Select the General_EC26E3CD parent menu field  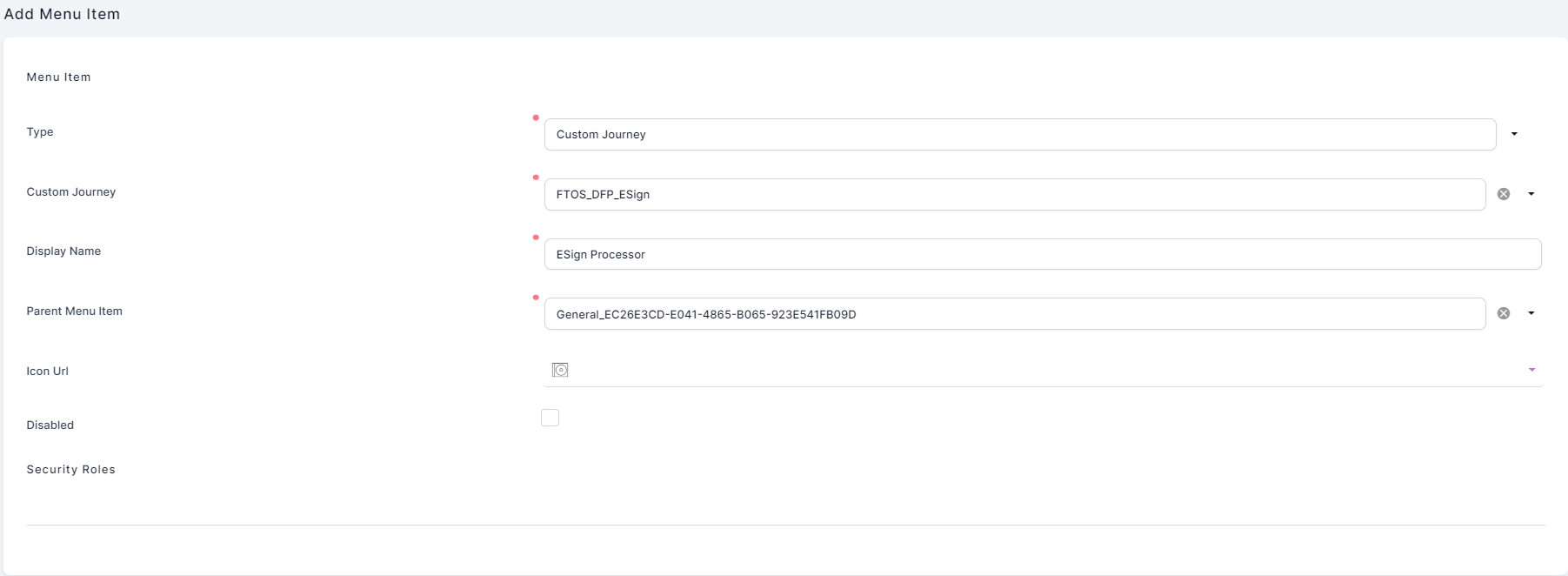pos(1014,314)
